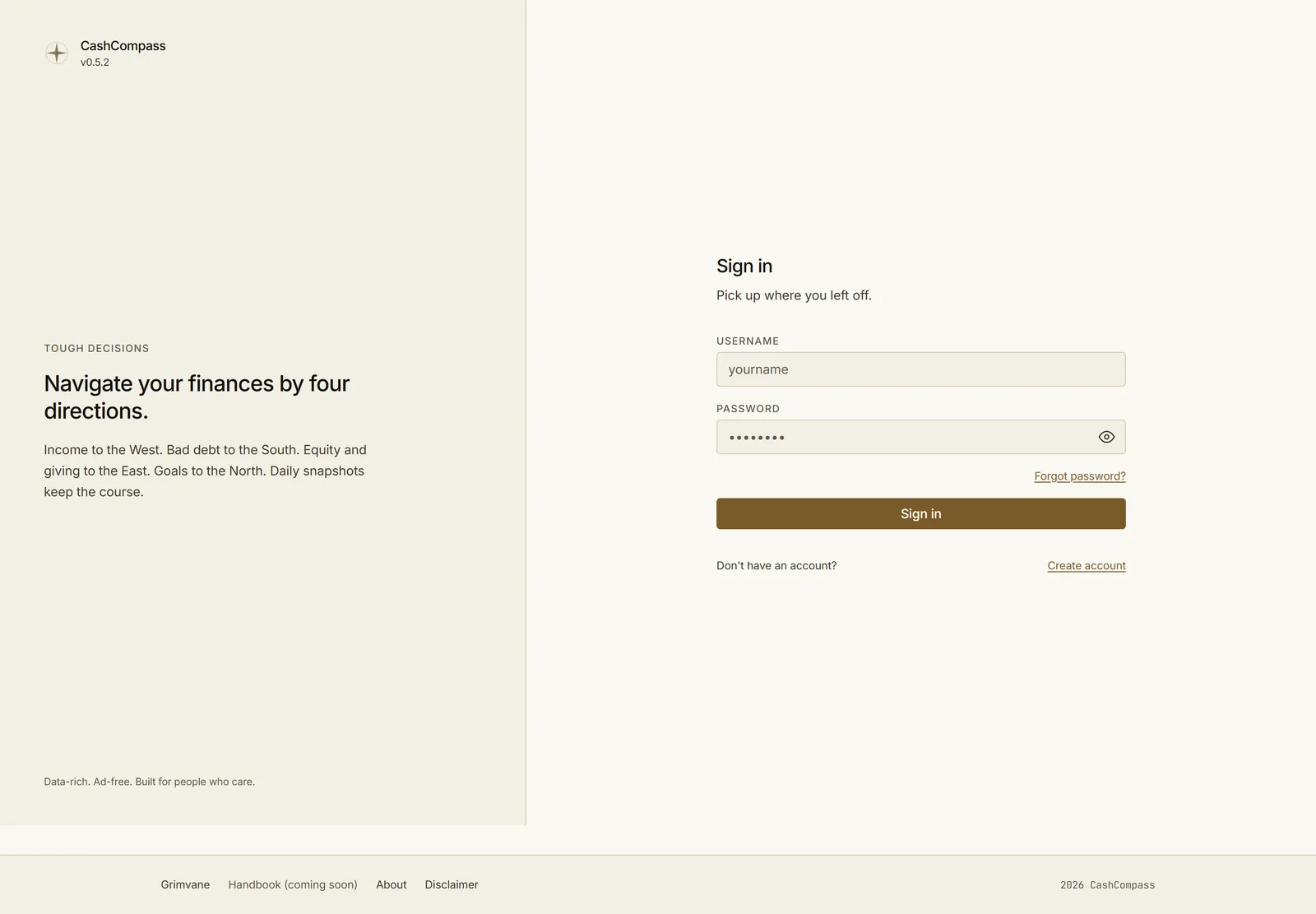This screenshot has width=1316, height=914.
Task: Open the Grimvane footer link
Action: 185,884
